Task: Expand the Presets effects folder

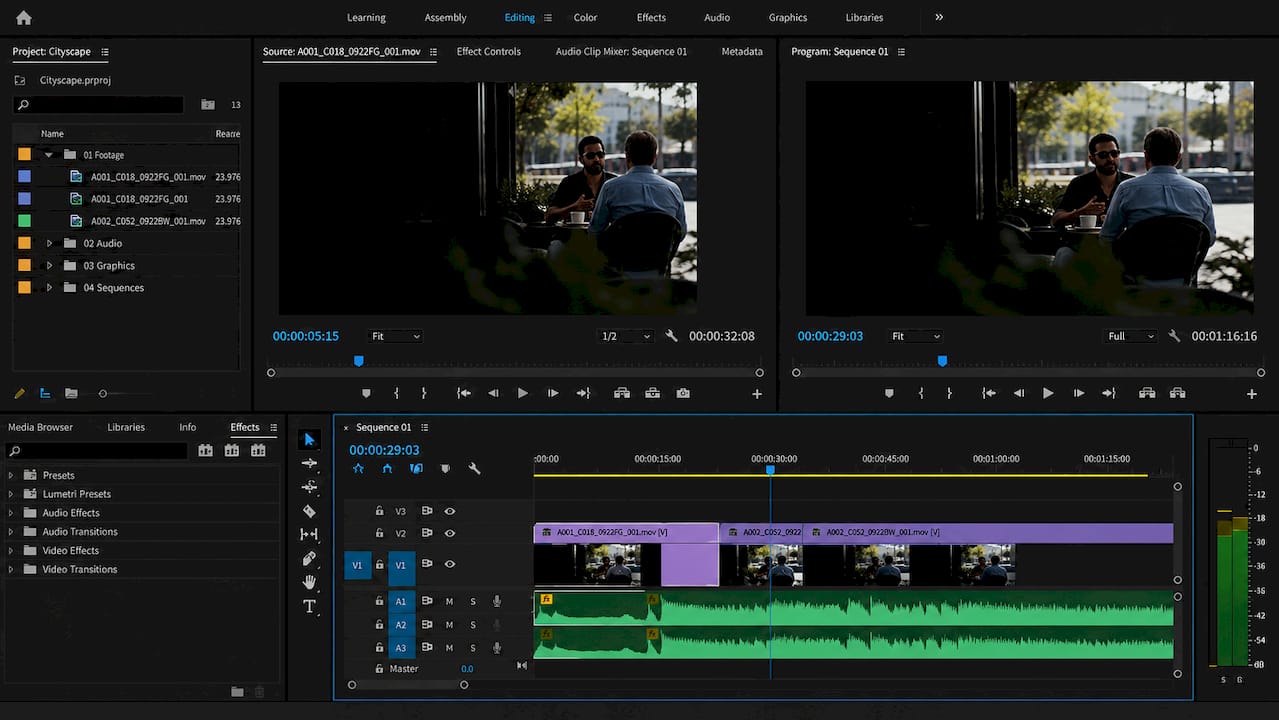Action: click(11, 475)
